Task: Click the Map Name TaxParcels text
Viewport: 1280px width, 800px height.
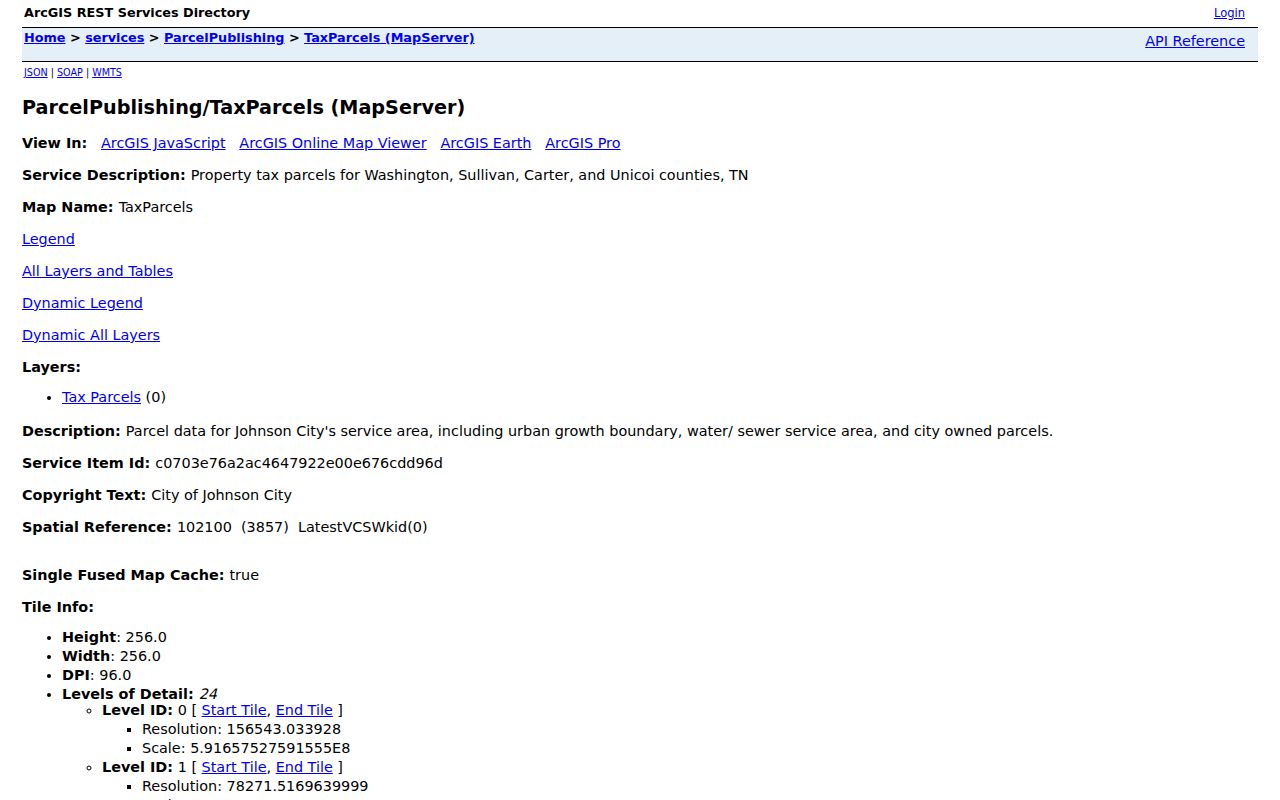Action: point(155,207)
